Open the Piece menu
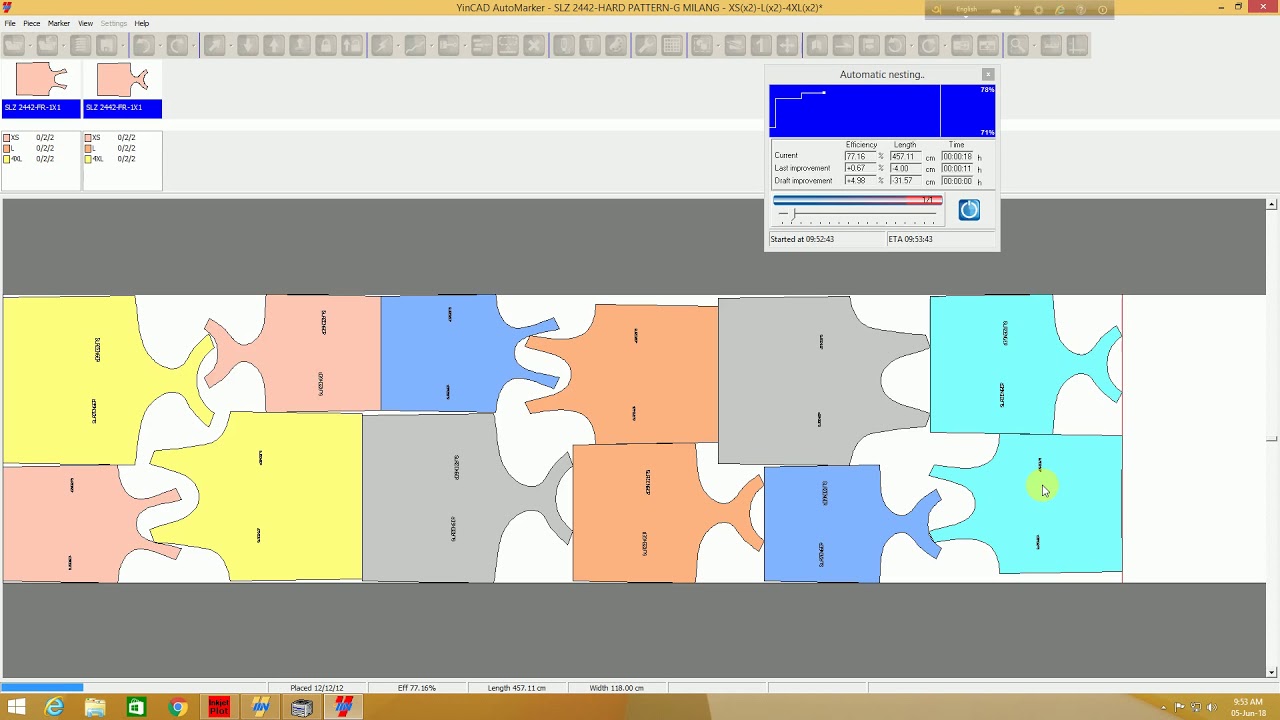Screen dimensions: 1280x720 pos(32,23)
